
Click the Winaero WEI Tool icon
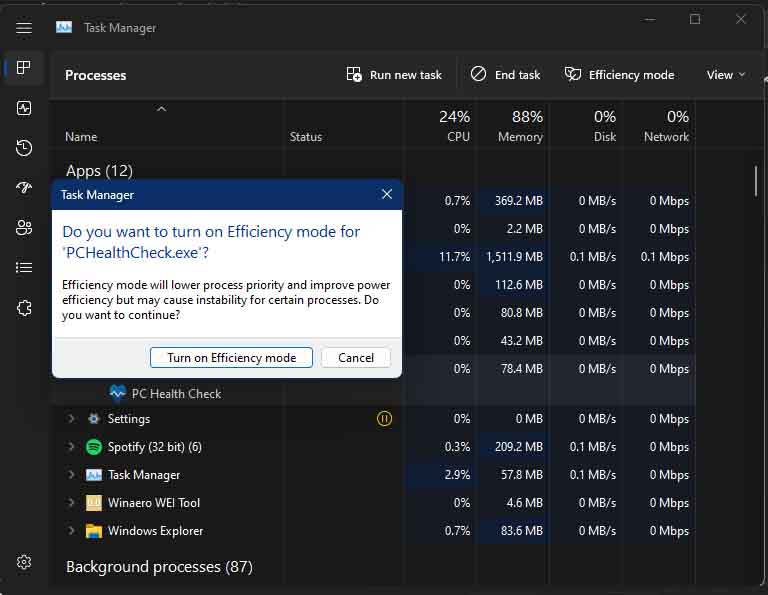(94, 503)
